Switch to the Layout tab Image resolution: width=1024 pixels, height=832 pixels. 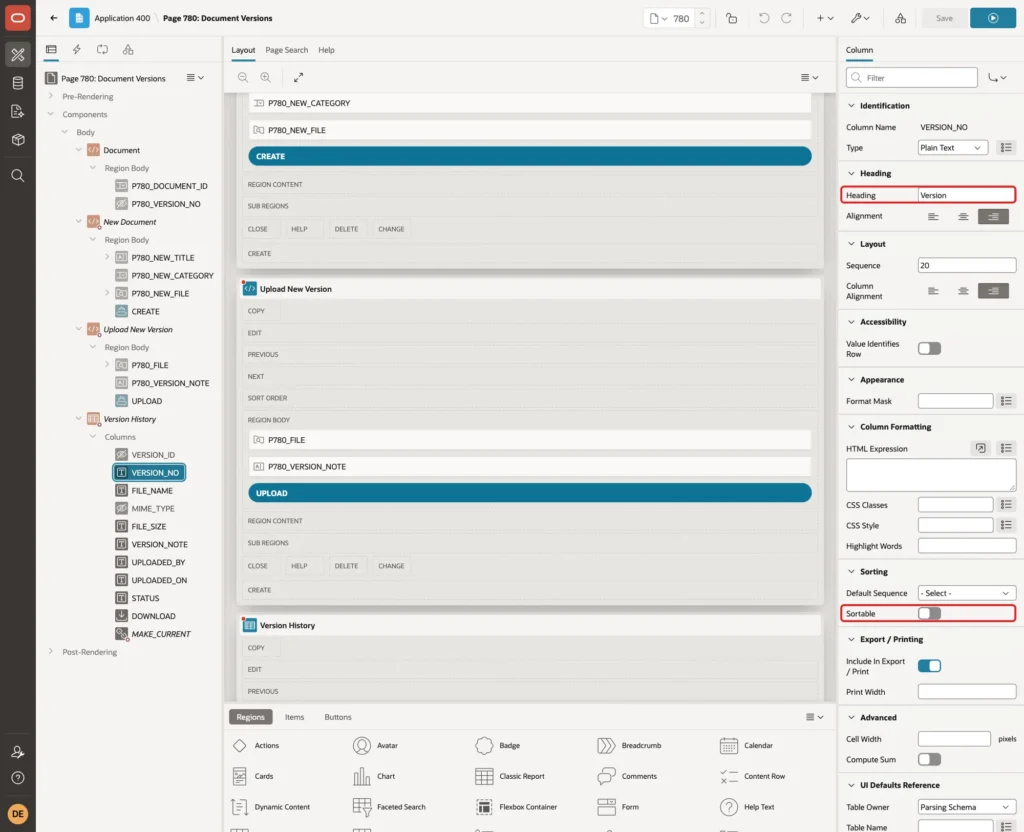click(243, 50)
